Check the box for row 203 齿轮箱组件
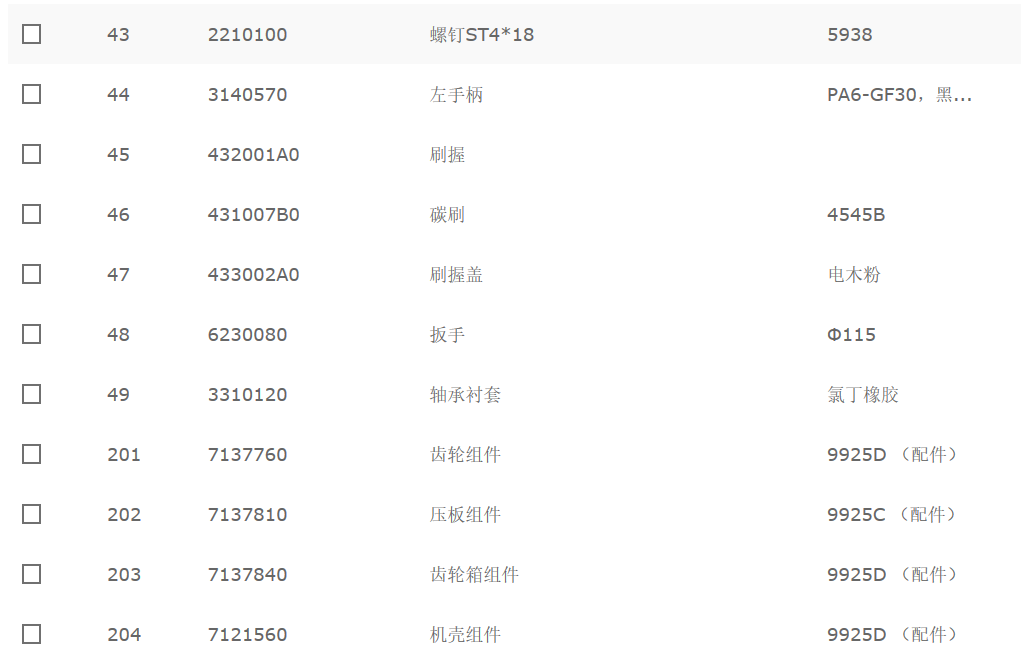The height and width of the screenshot is (668, 1021). coord(31,574)
